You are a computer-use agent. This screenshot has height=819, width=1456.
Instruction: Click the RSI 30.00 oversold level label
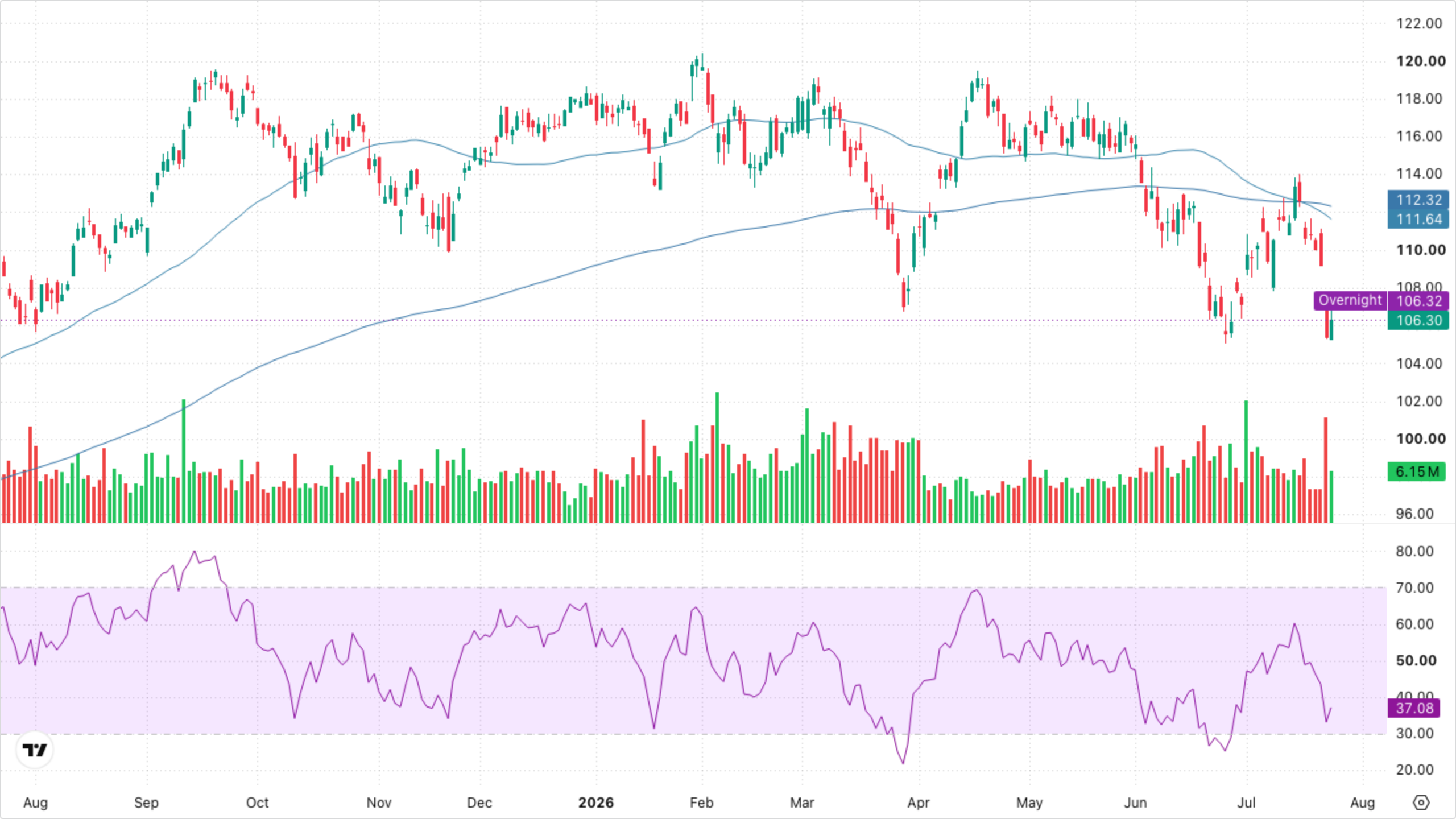[1414, 733]
